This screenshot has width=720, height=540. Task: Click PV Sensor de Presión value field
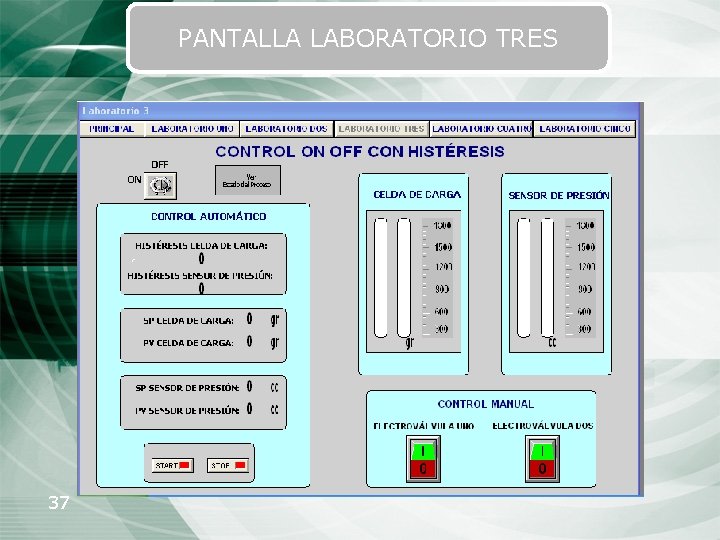249,408
